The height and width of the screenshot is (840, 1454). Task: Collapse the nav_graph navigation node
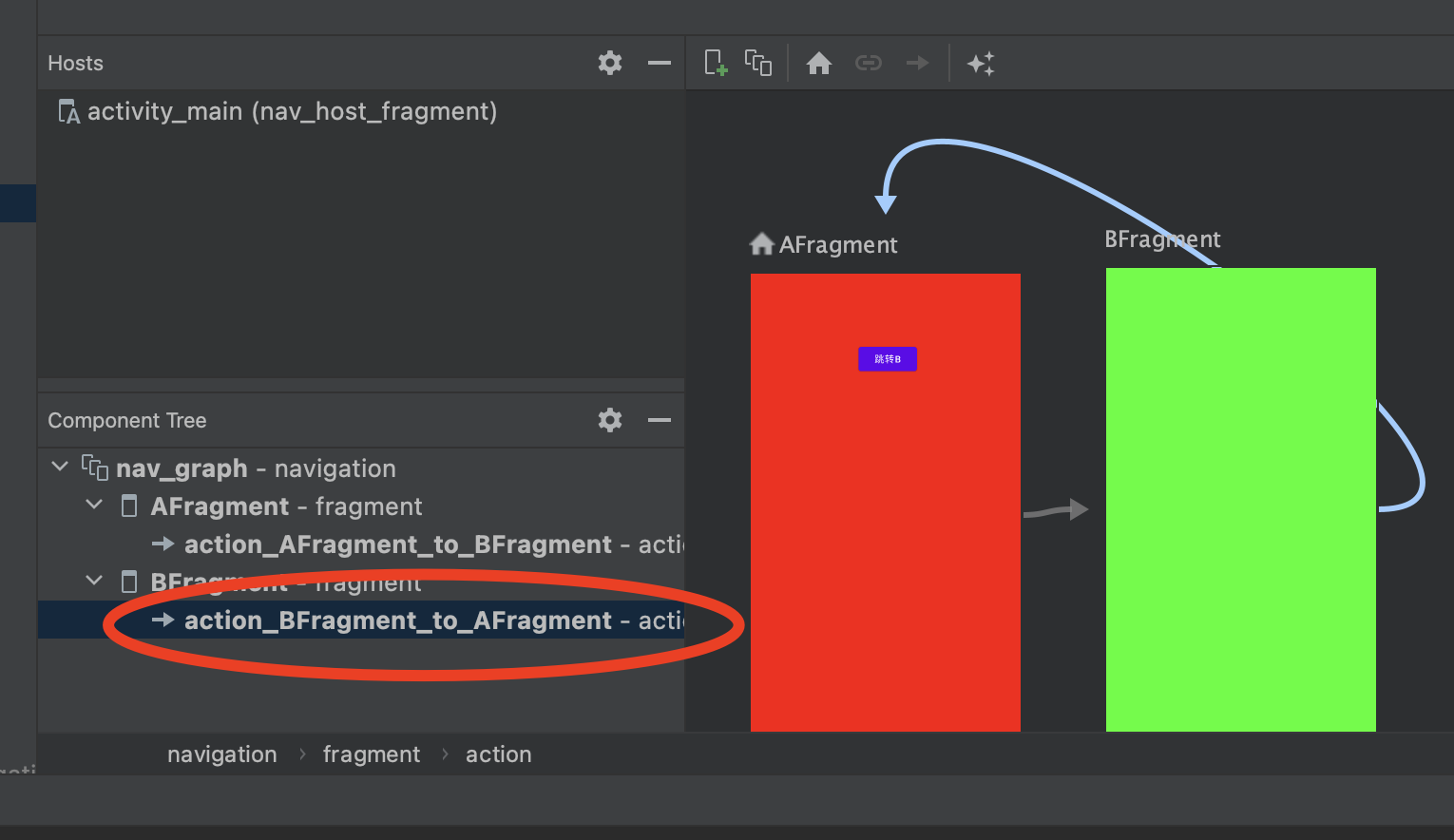60,467
